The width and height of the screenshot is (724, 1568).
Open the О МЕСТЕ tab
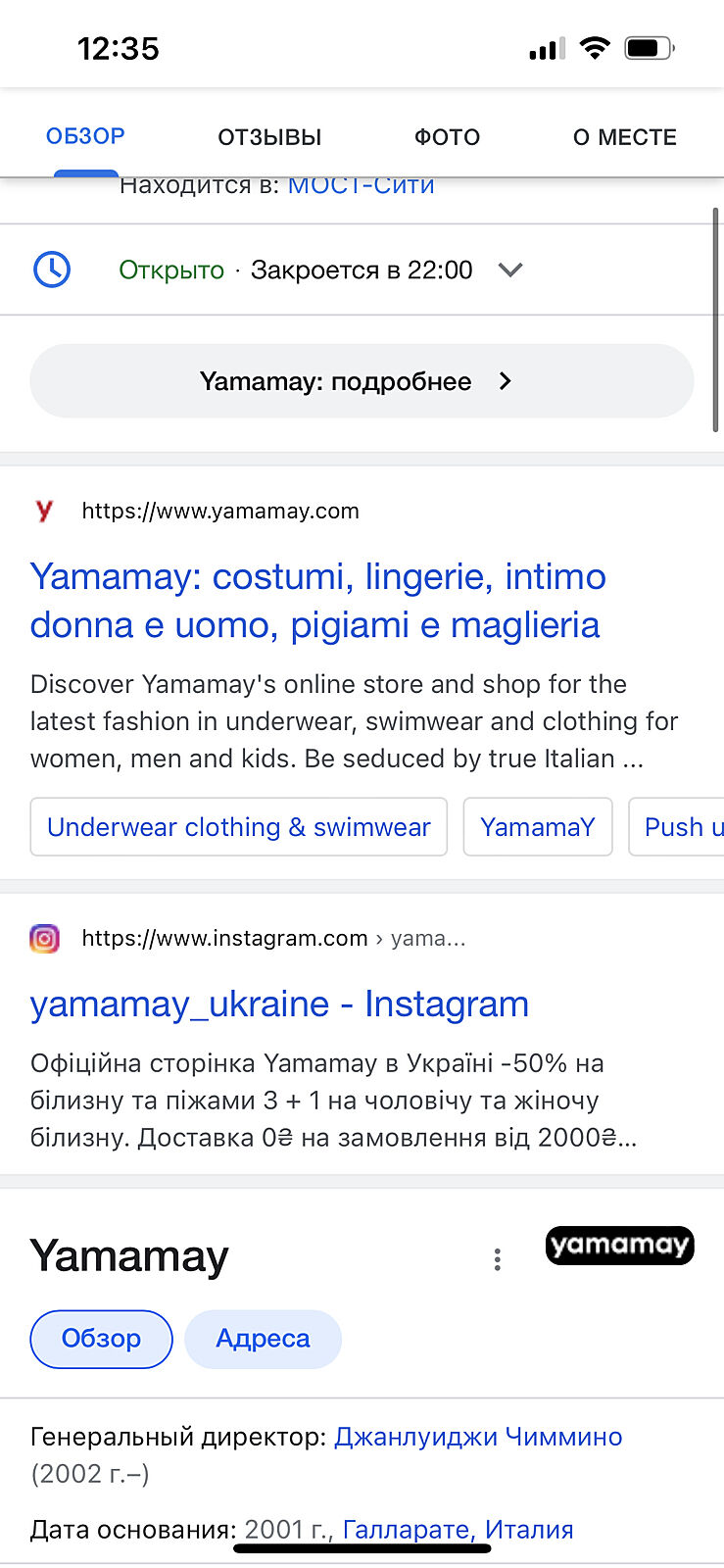click(x=624, y=137)
